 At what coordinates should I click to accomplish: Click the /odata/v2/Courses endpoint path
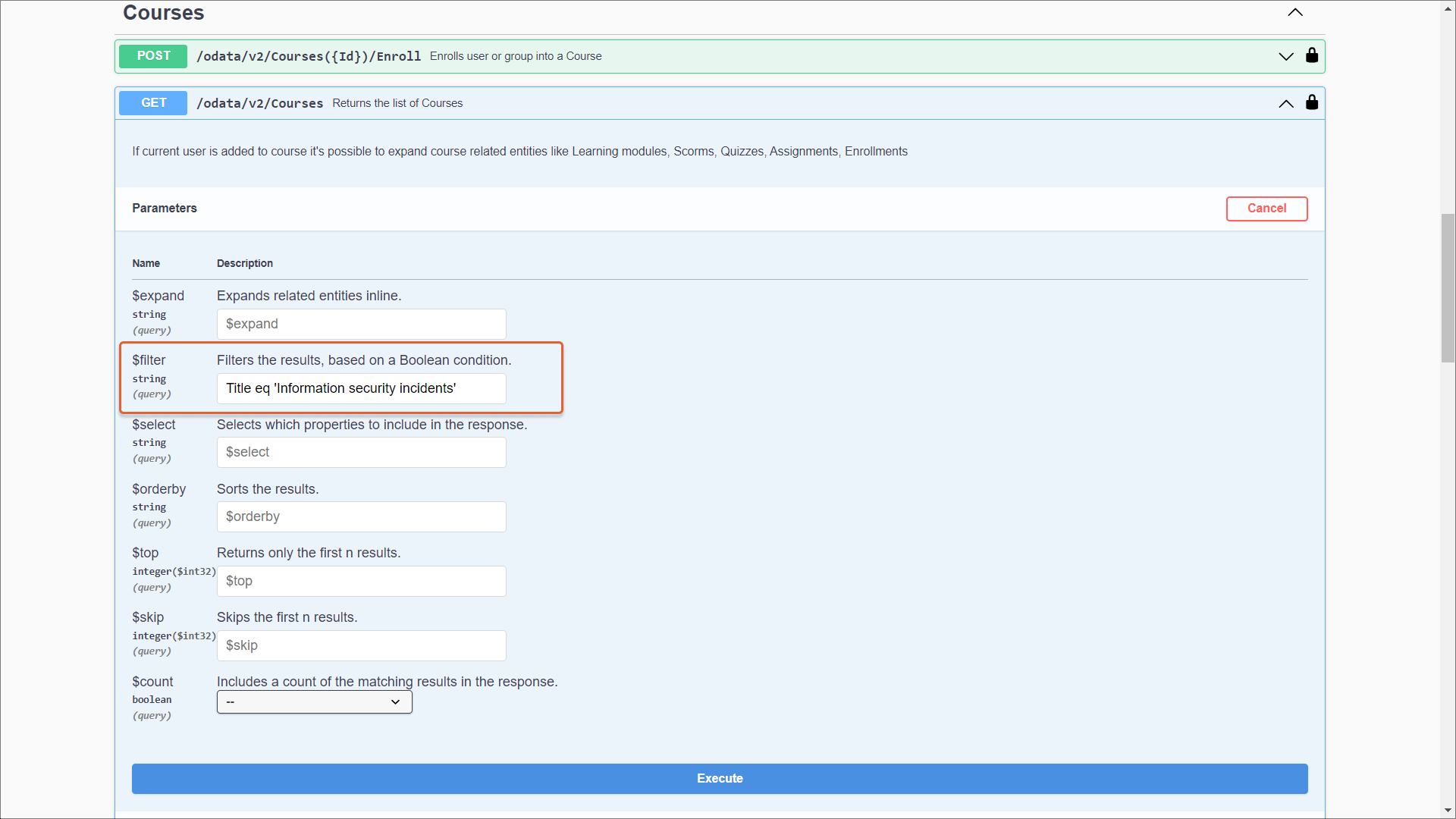click(259, 103)
